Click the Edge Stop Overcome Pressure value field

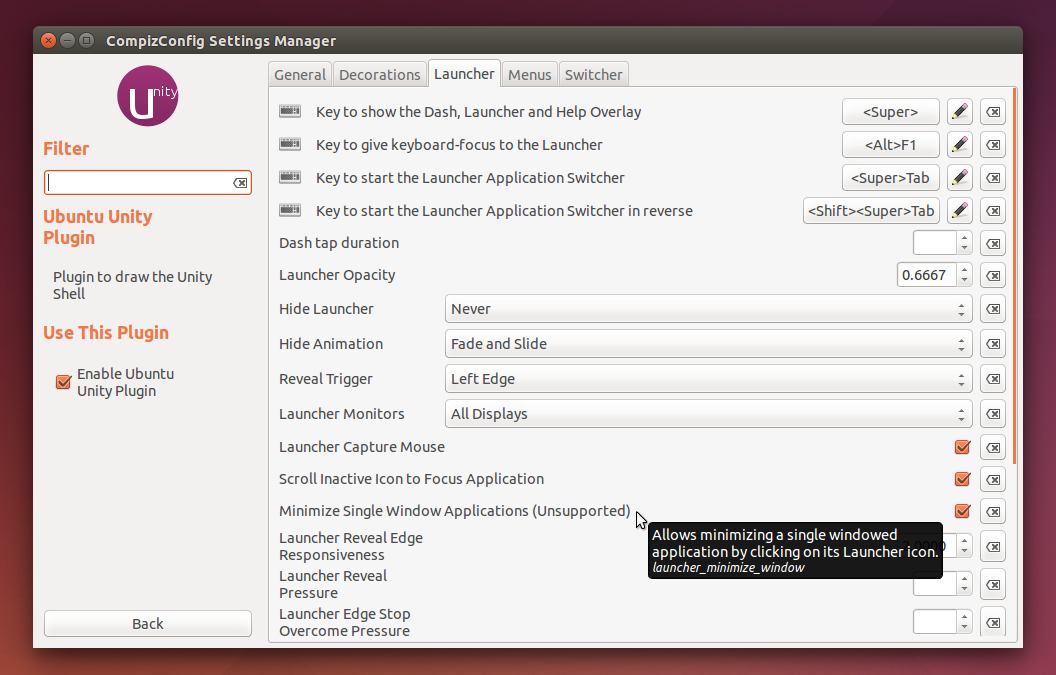(935, 622)
